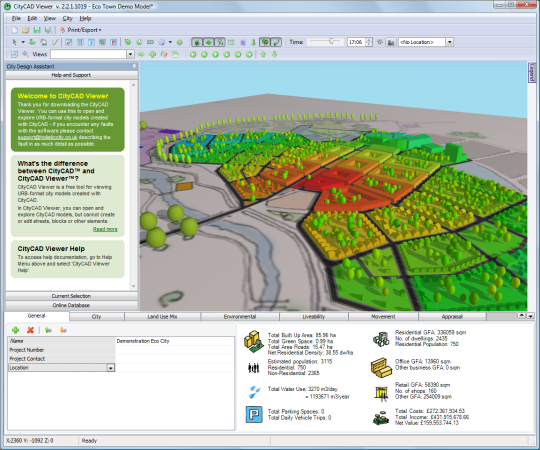Screen dimensions: 540x450
Task: Toggle the trees display button in toolbar
Action: coord(265,42)
